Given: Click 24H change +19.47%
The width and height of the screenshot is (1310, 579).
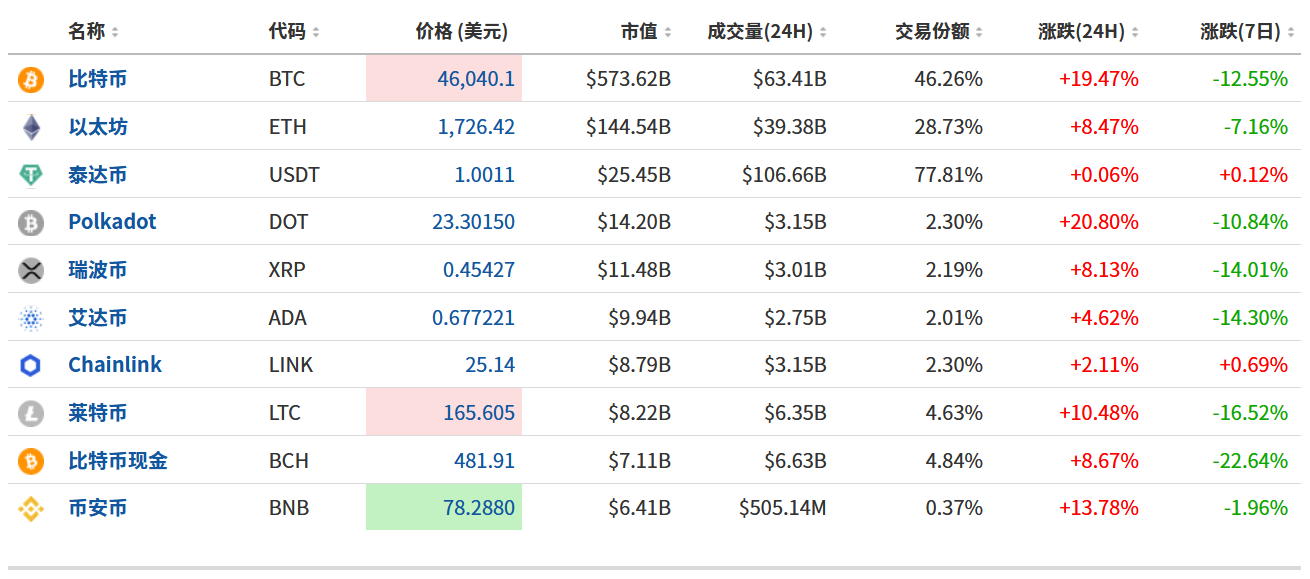Looking at the screenshot, I should (x=1099, y=79).
